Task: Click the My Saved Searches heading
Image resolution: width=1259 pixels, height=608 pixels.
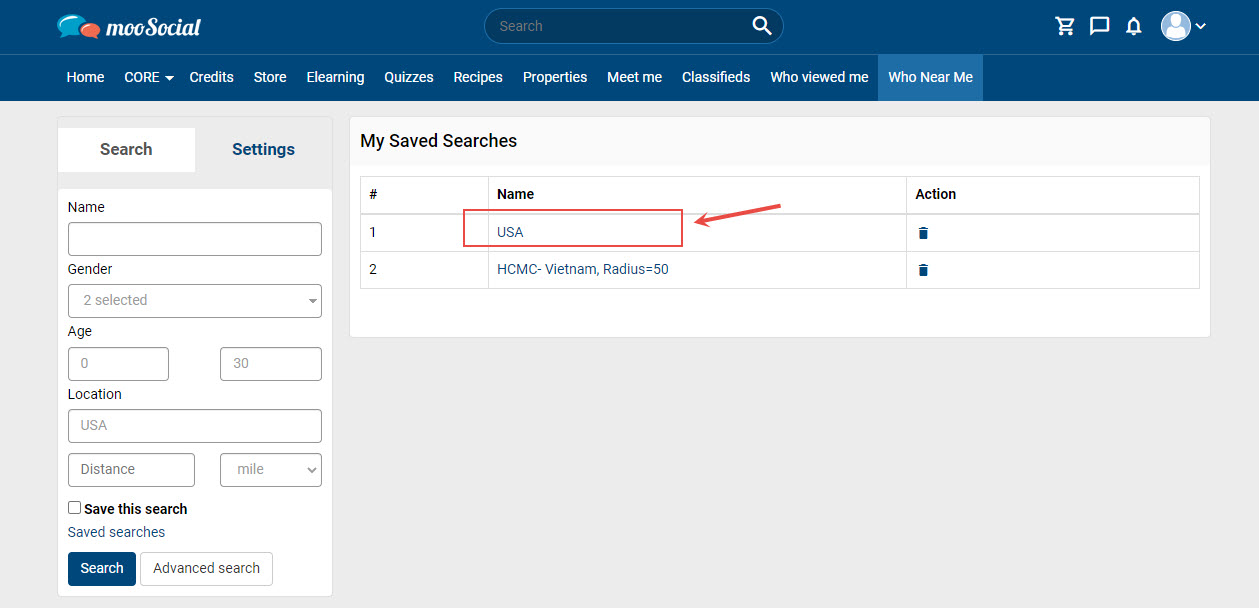Action: pos(438,141)
